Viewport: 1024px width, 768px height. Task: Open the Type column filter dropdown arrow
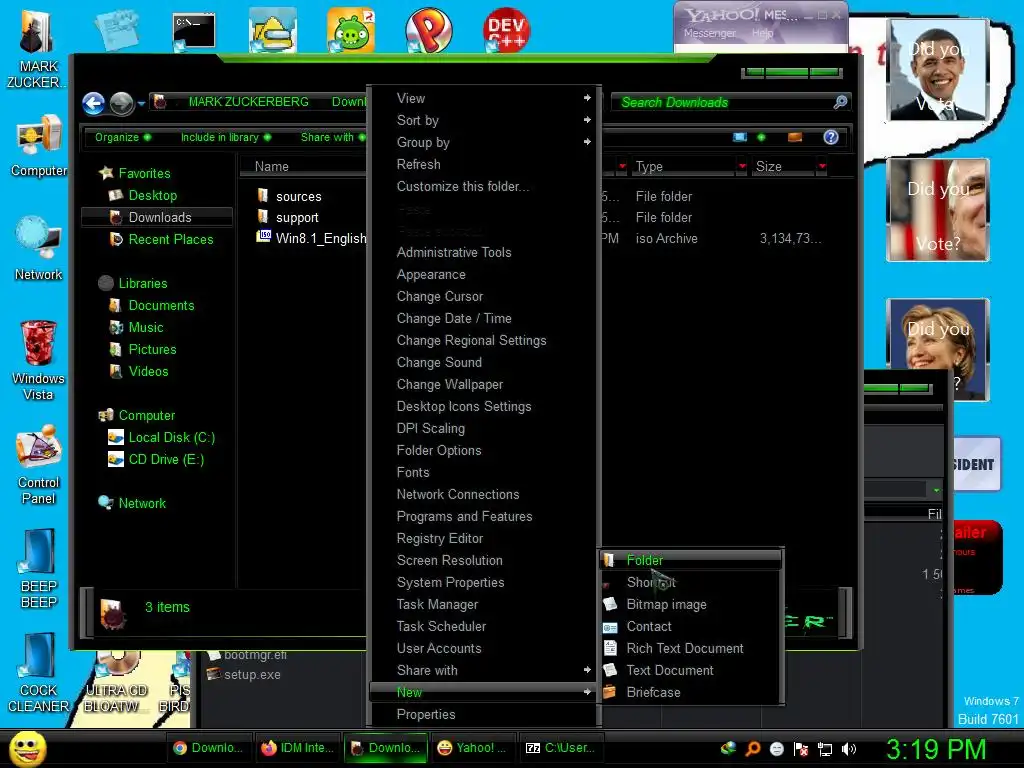pos(742,167)
